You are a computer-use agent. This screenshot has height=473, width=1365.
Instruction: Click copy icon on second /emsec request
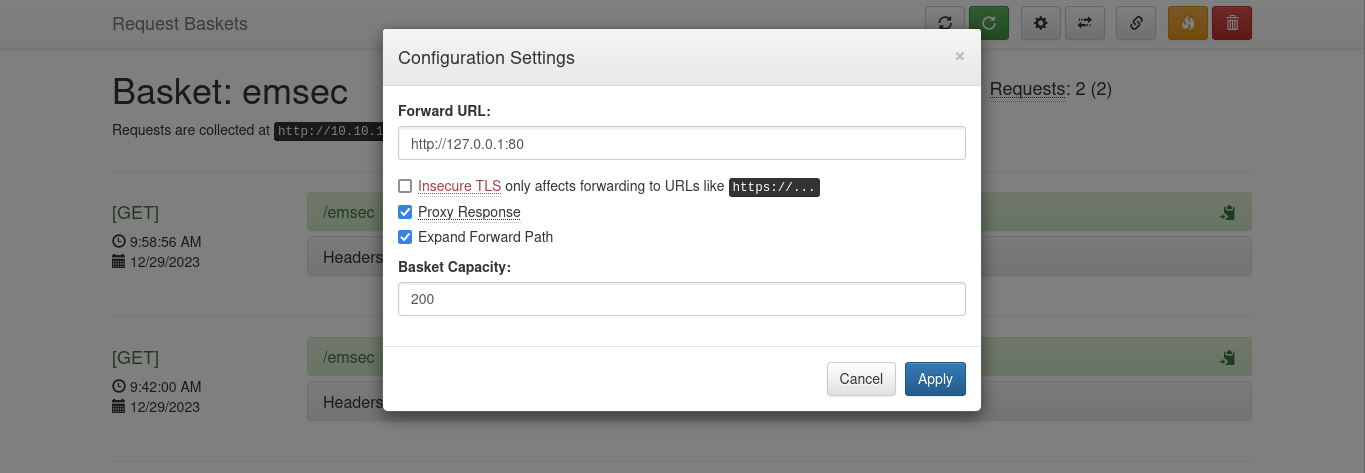[x=1227, y=357]
